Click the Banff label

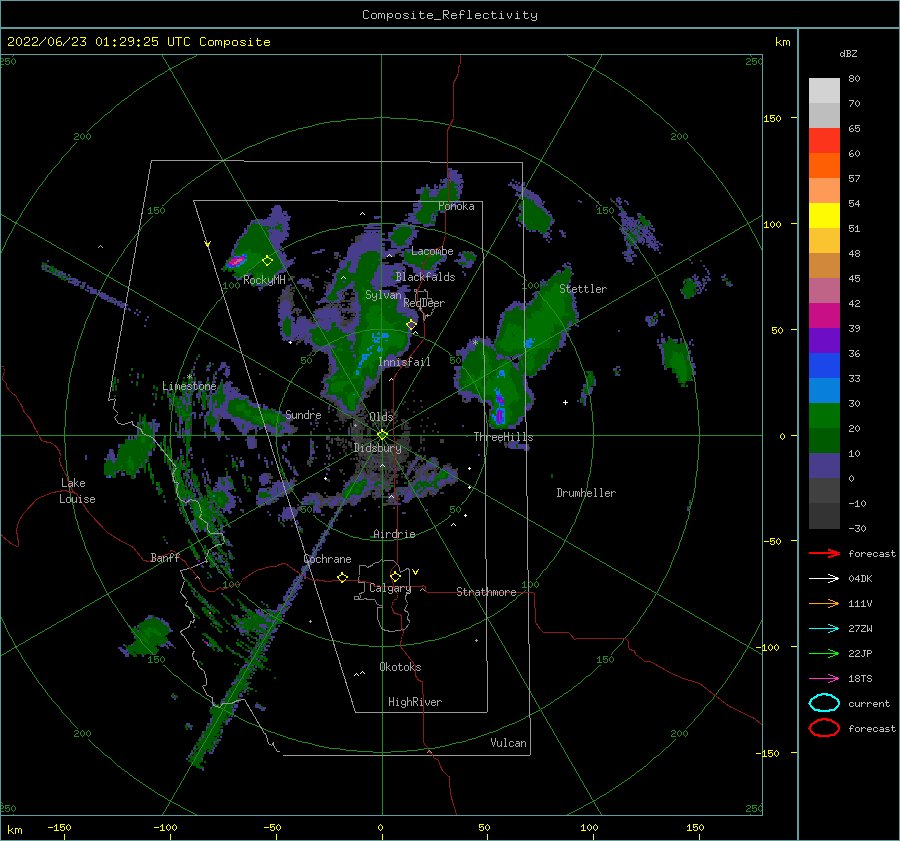click(165, 557)
